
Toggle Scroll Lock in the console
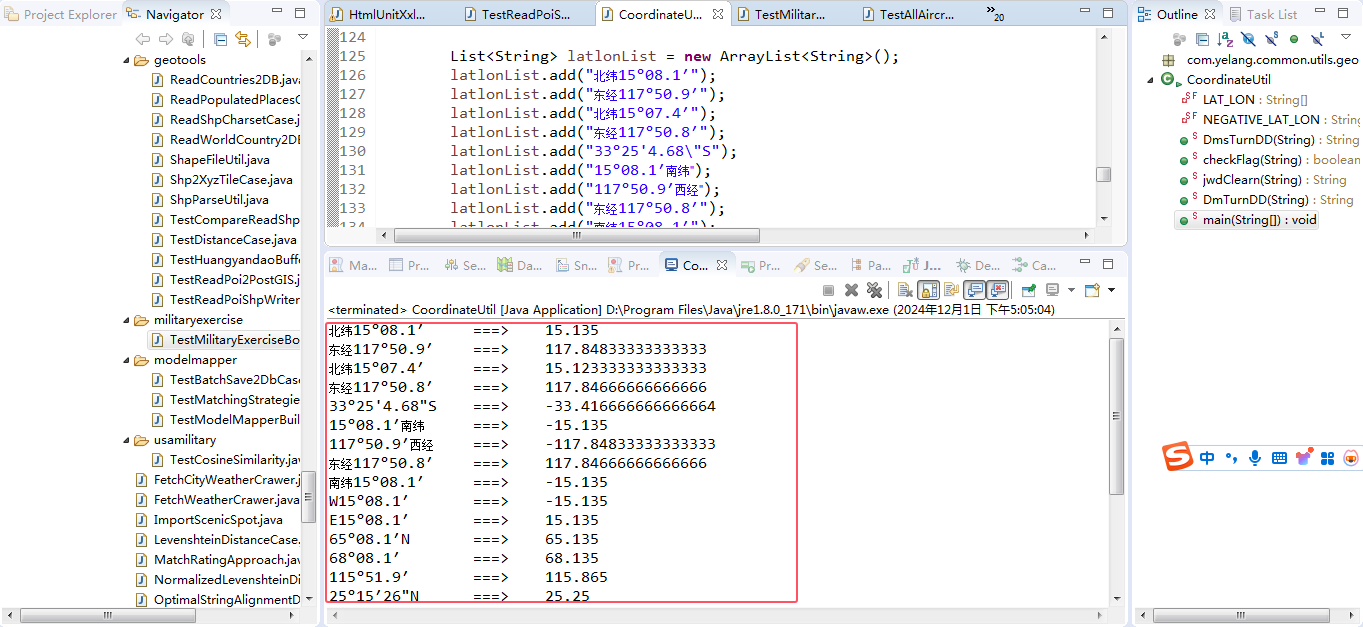pyautogui.click(x=928, y=290)
